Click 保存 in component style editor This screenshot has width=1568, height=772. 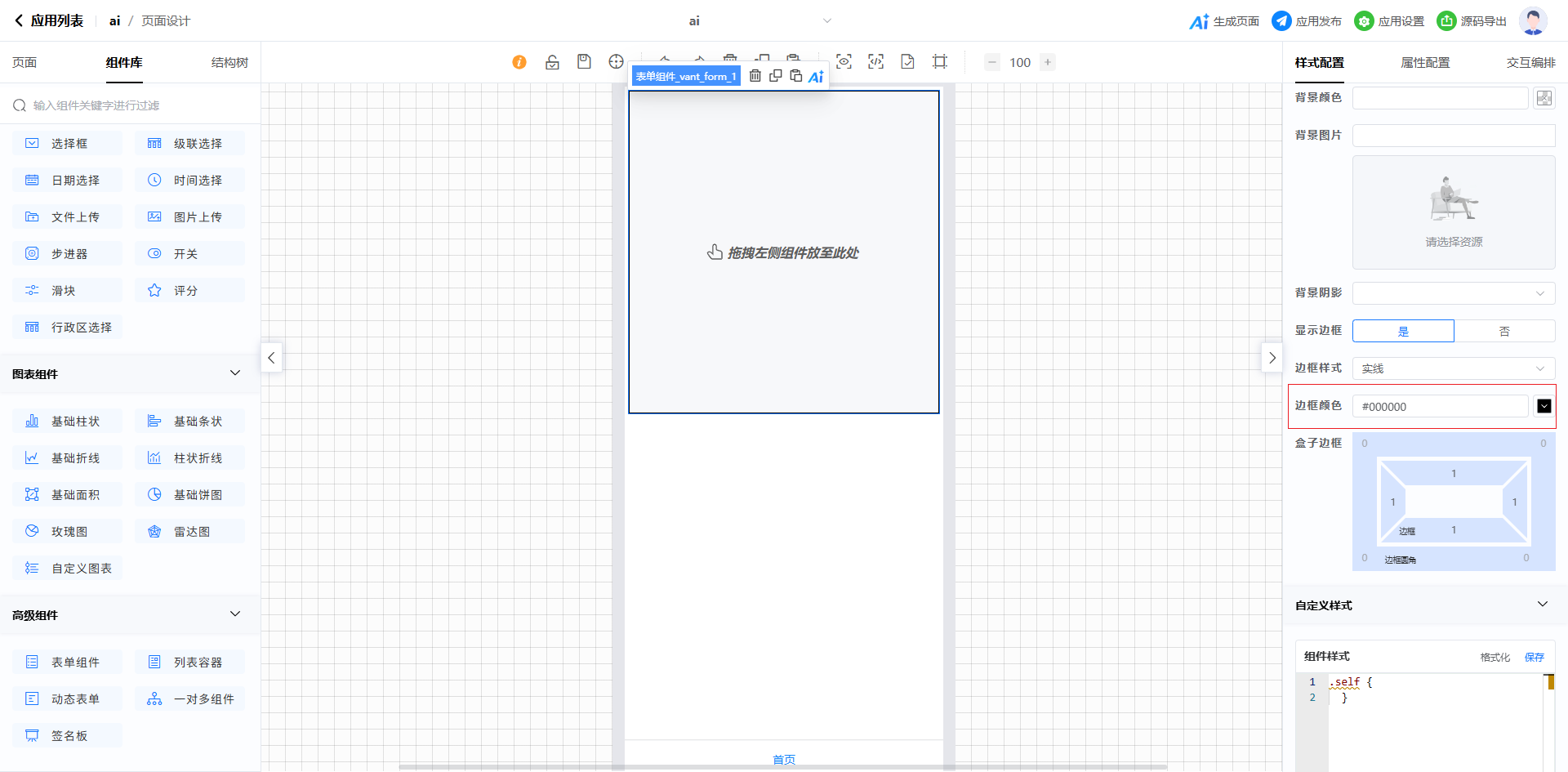click(x=1535, y=657)
